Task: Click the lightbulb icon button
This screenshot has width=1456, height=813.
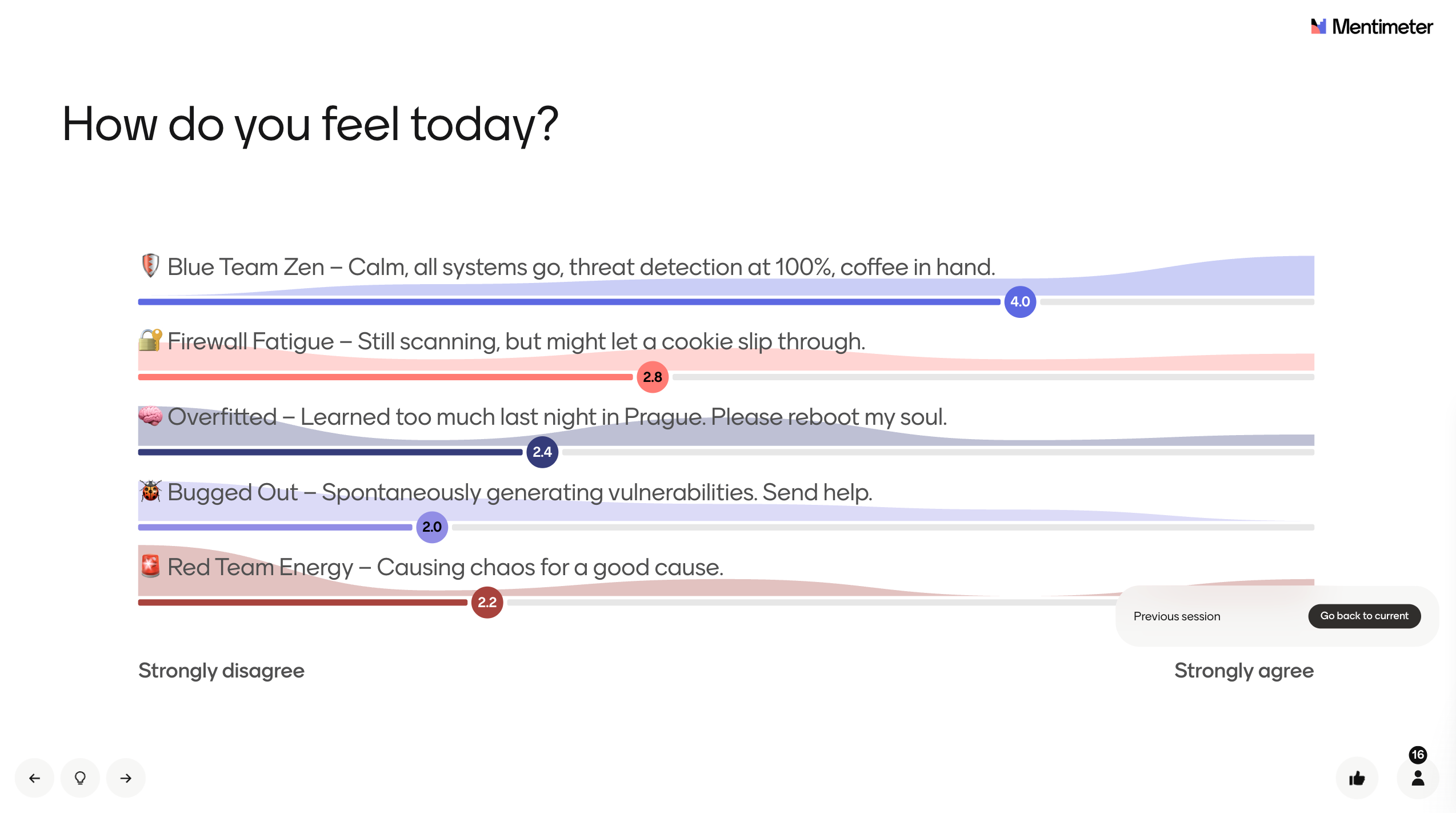Action: [x=80, y=778]
